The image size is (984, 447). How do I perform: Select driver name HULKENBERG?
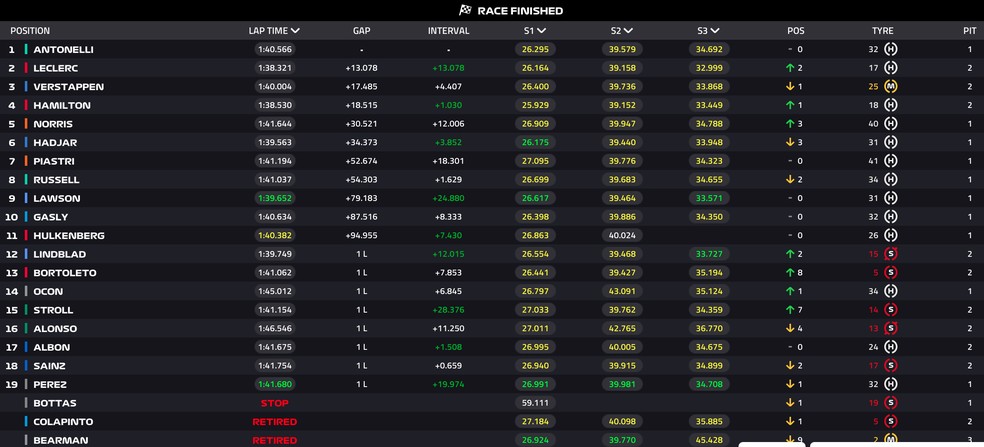coord(69,235)
